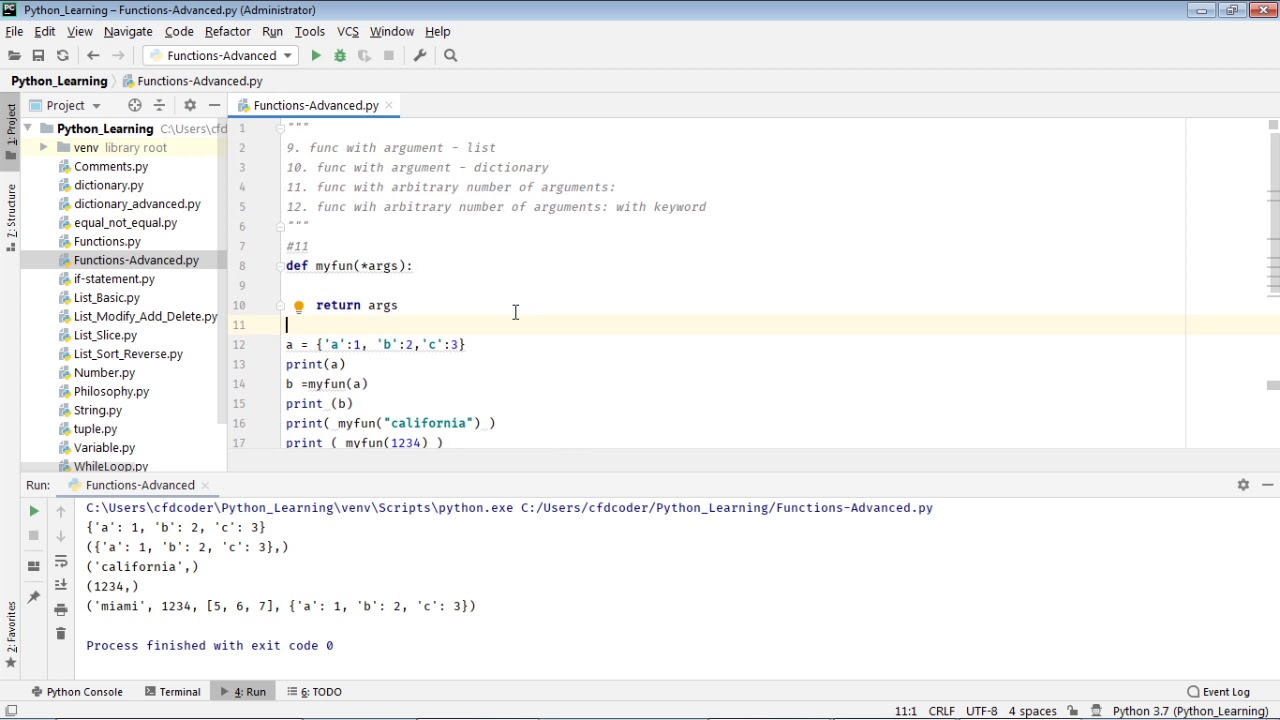The height and width of the screenshot is (720, 1280).
Task: Click the Run panel stop square icon
Action: pos(34,535)
